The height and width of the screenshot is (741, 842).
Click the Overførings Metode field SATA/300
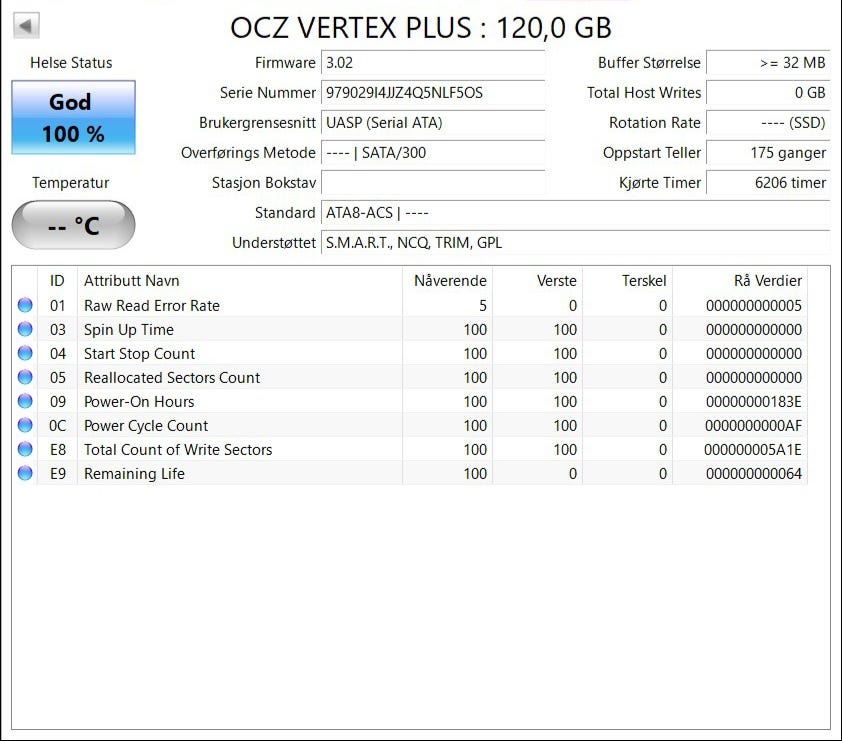pos(433,153)
